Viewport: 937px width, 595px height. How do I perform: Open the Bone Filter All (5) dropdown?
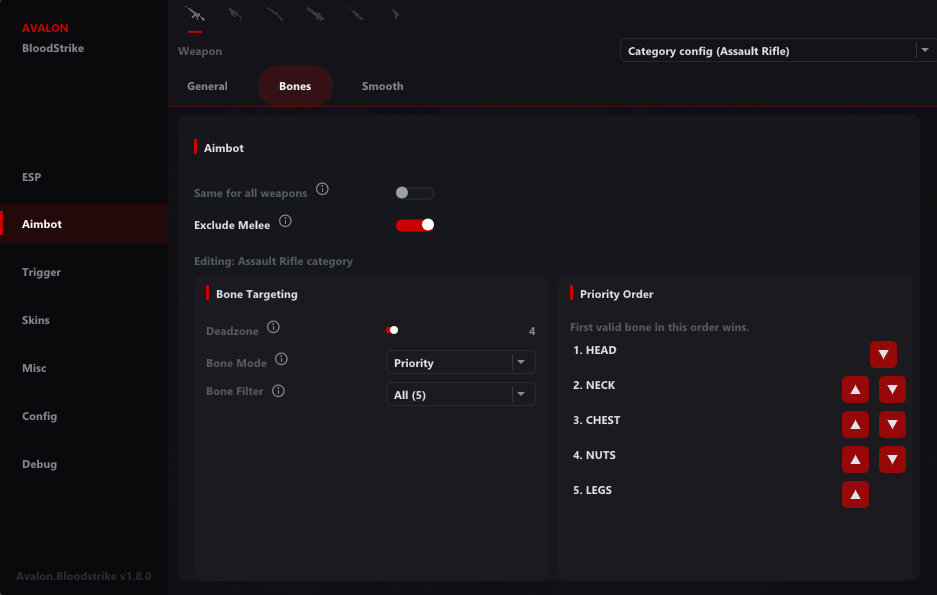(x=461, y=394)
